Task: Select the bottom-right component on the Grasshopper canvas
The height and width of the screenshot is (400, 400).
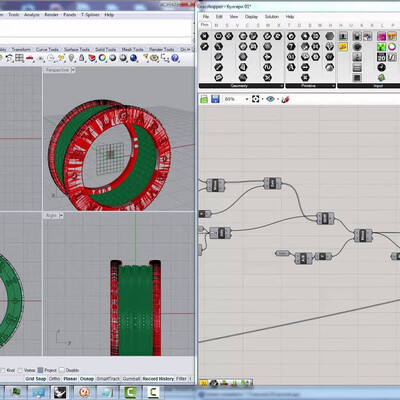Action: 396,256
